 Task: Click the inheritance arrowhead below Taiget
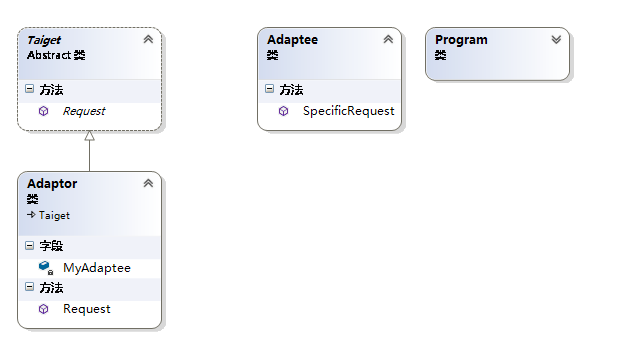tap(90, 135)
